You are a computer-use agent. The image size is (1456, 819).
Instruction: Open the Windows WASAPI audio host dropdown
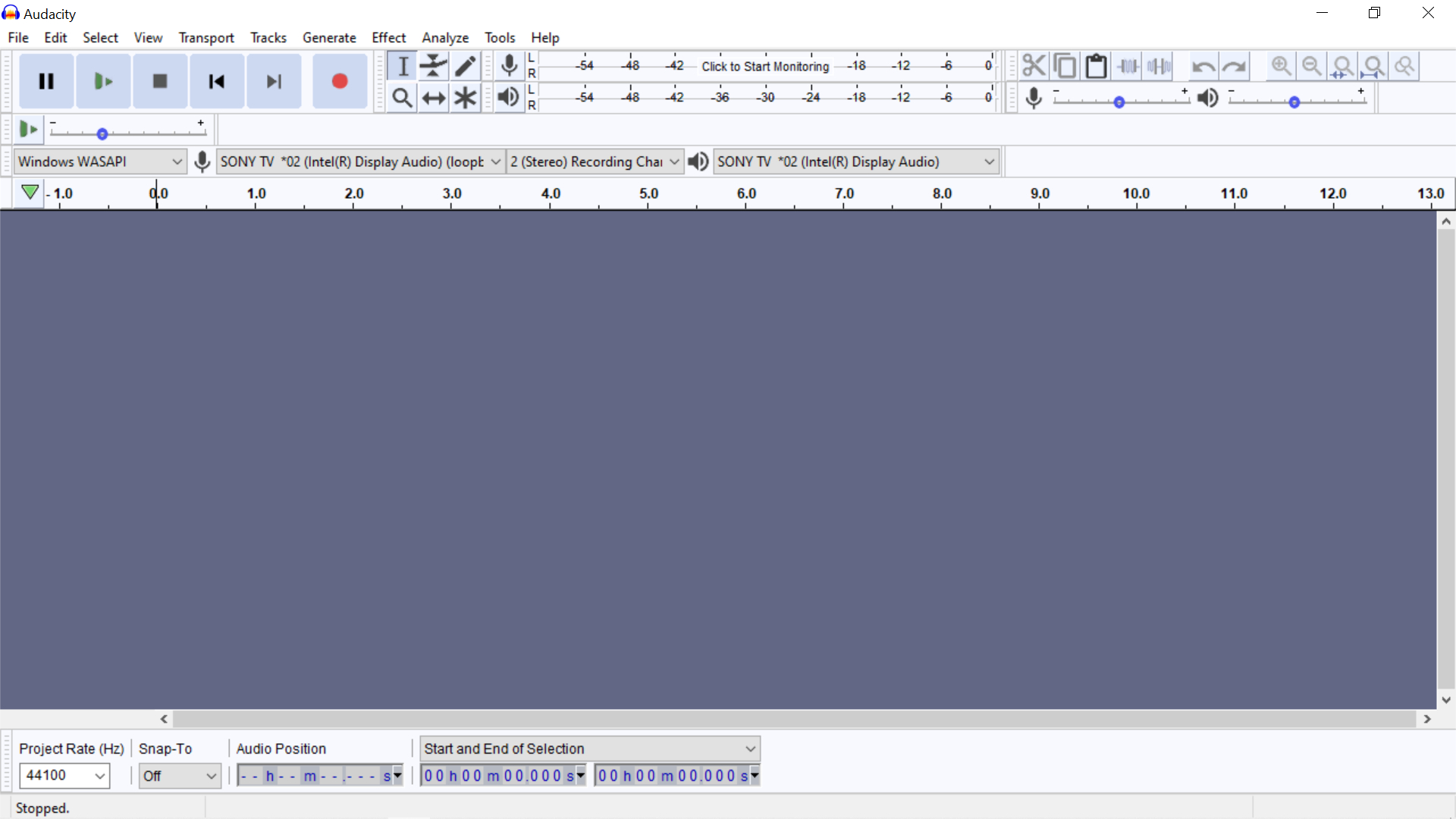pyautogui.click(x=100, y=162)
